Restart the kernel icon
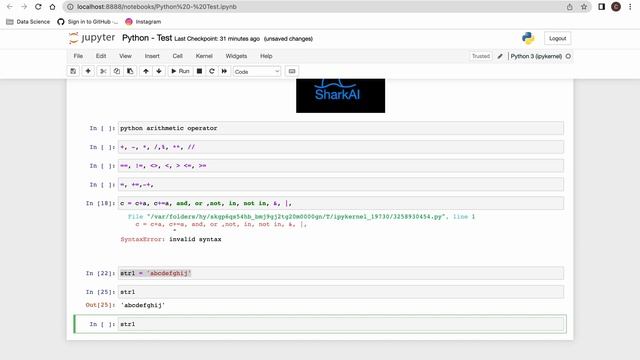Screen dimensions: 640x360 [x=212, y=71]
